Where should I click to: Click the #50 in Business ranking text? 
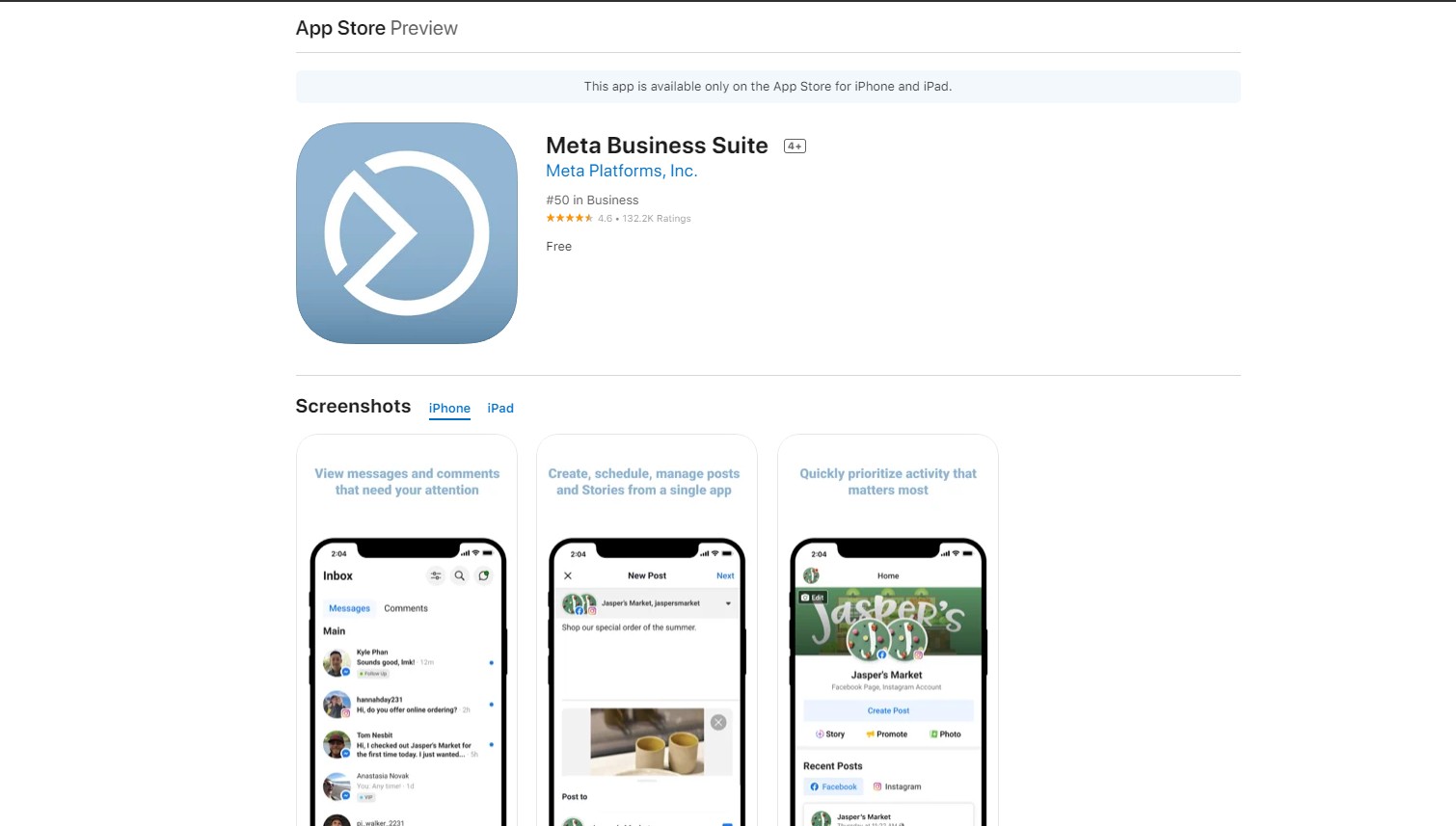click(592, 200)
